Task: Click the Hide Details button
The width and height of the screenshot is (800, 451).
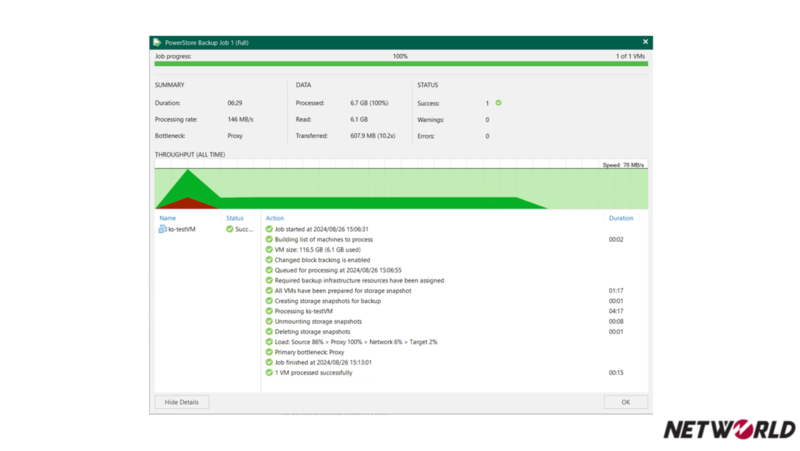Action: click(182, 402)
